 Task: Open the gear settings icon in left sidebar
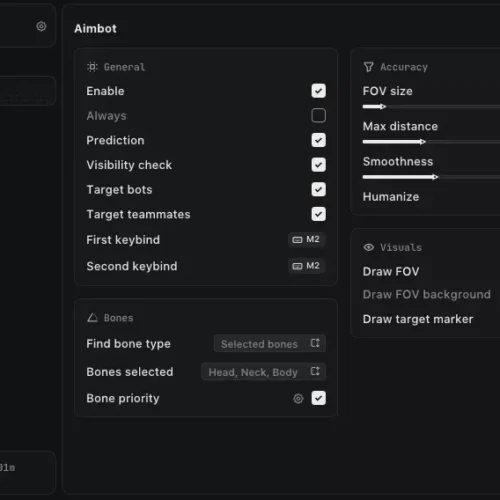(41, 26)
